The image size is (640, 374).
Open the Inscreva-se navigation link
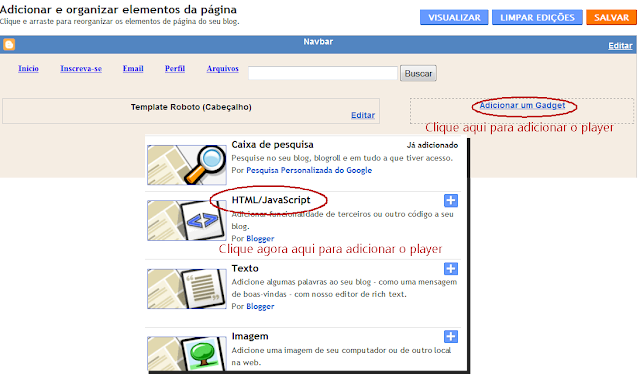click(81, 69)
